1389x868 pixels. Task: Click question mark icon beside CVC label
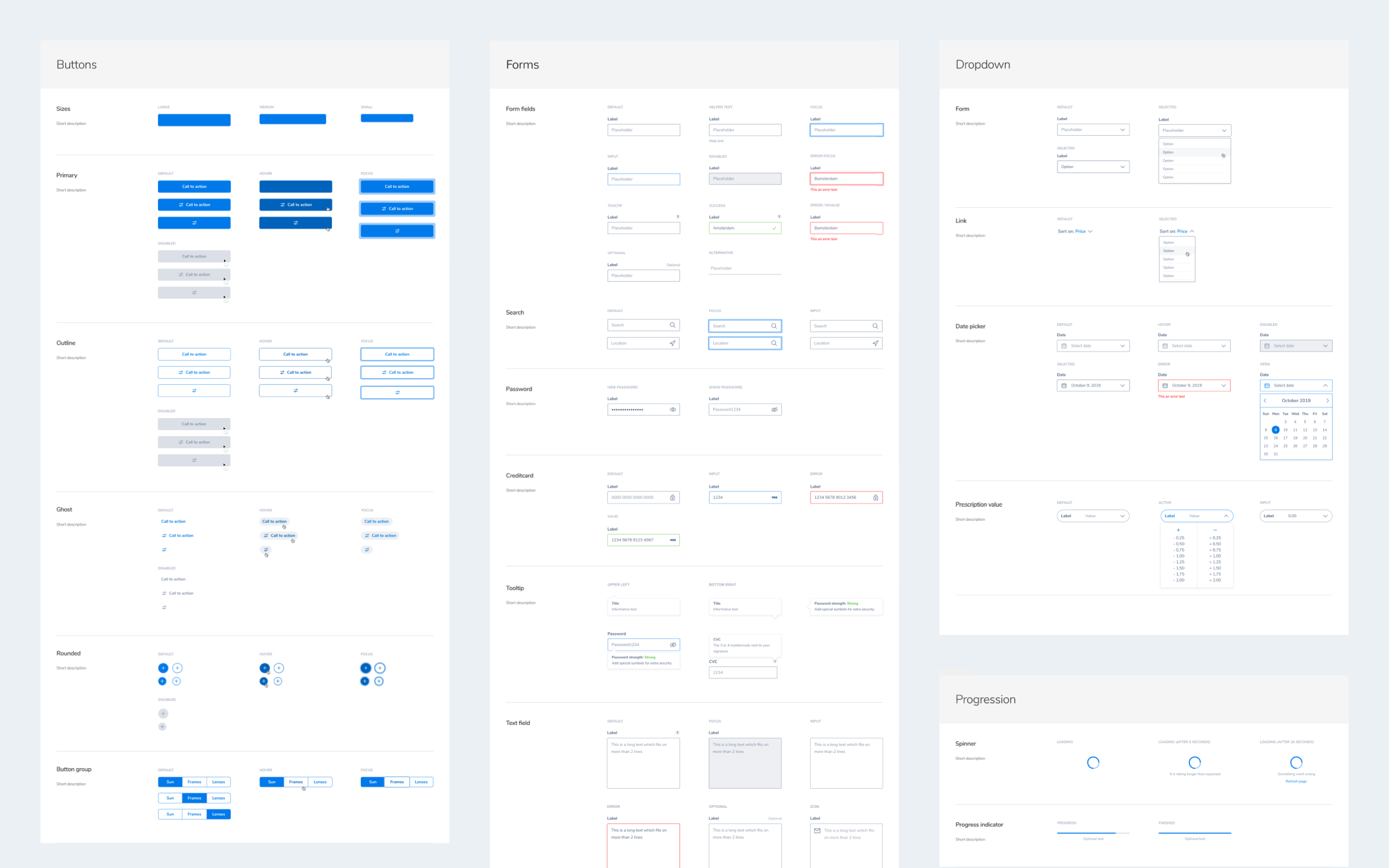pyautogui.click(x=774, y=661)
